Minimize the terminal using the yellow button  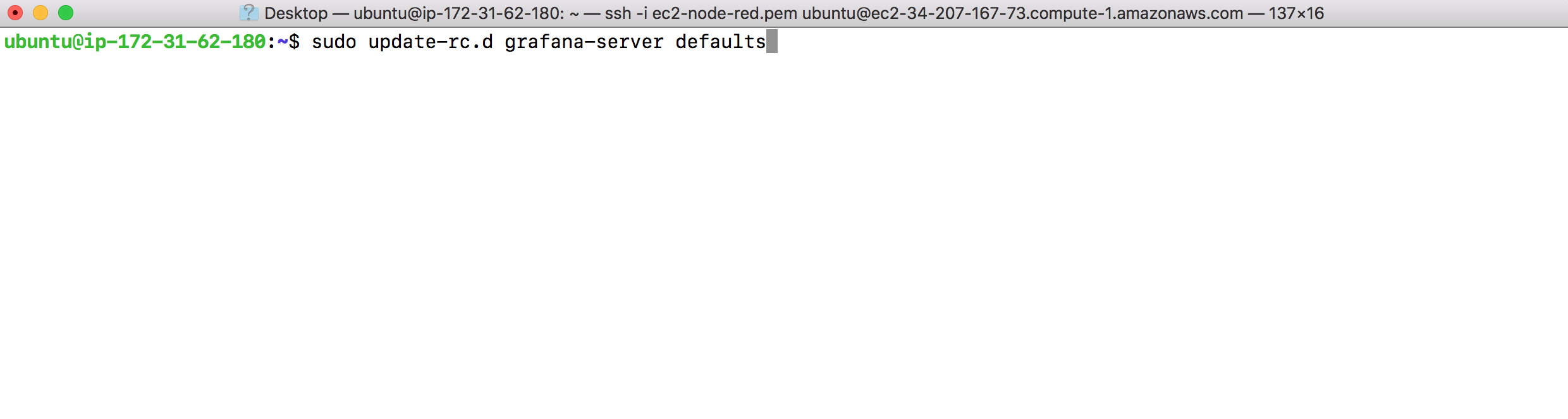tap(40, 13)
